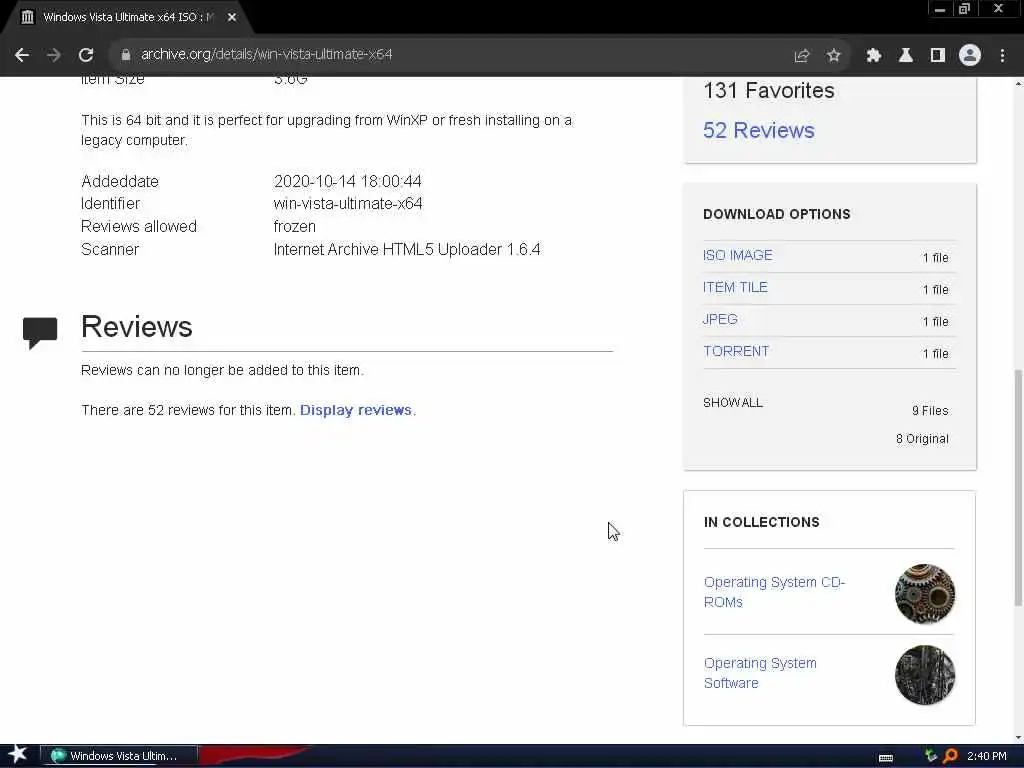Open the 52 Reviews link

pos(758,130)
